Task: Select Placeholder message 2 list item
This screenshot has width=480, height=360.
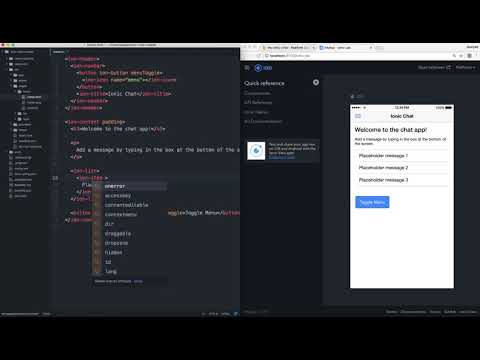Action: click(x=401, y=168)
